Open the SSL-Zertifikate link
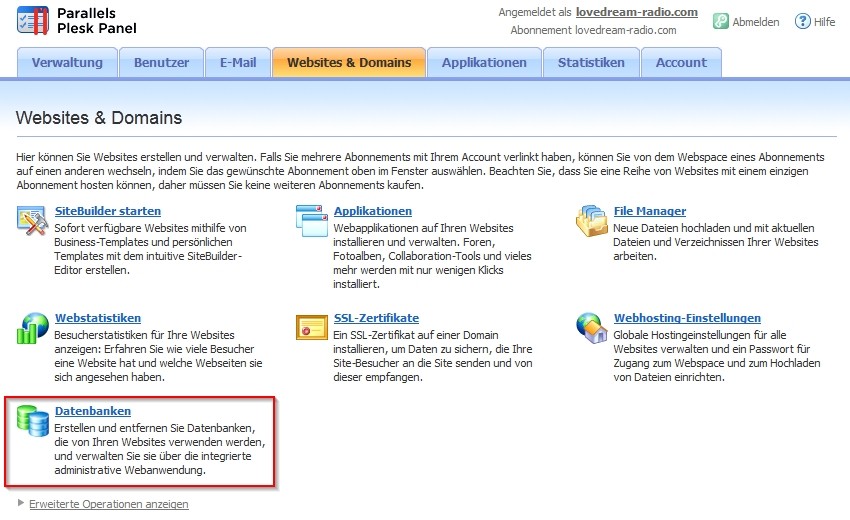The image size is (850, 520). 376,318
